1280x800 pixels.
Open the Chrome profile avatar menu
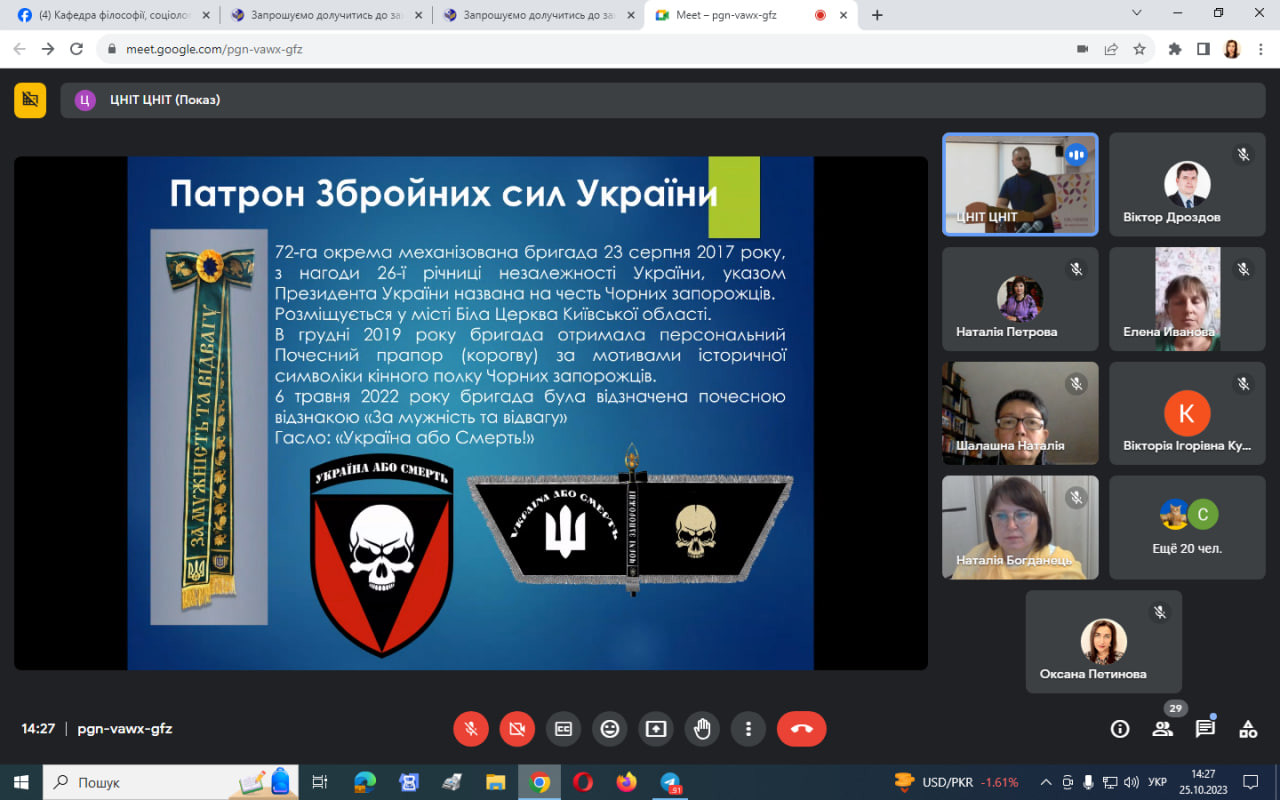tap(1232, 49)
